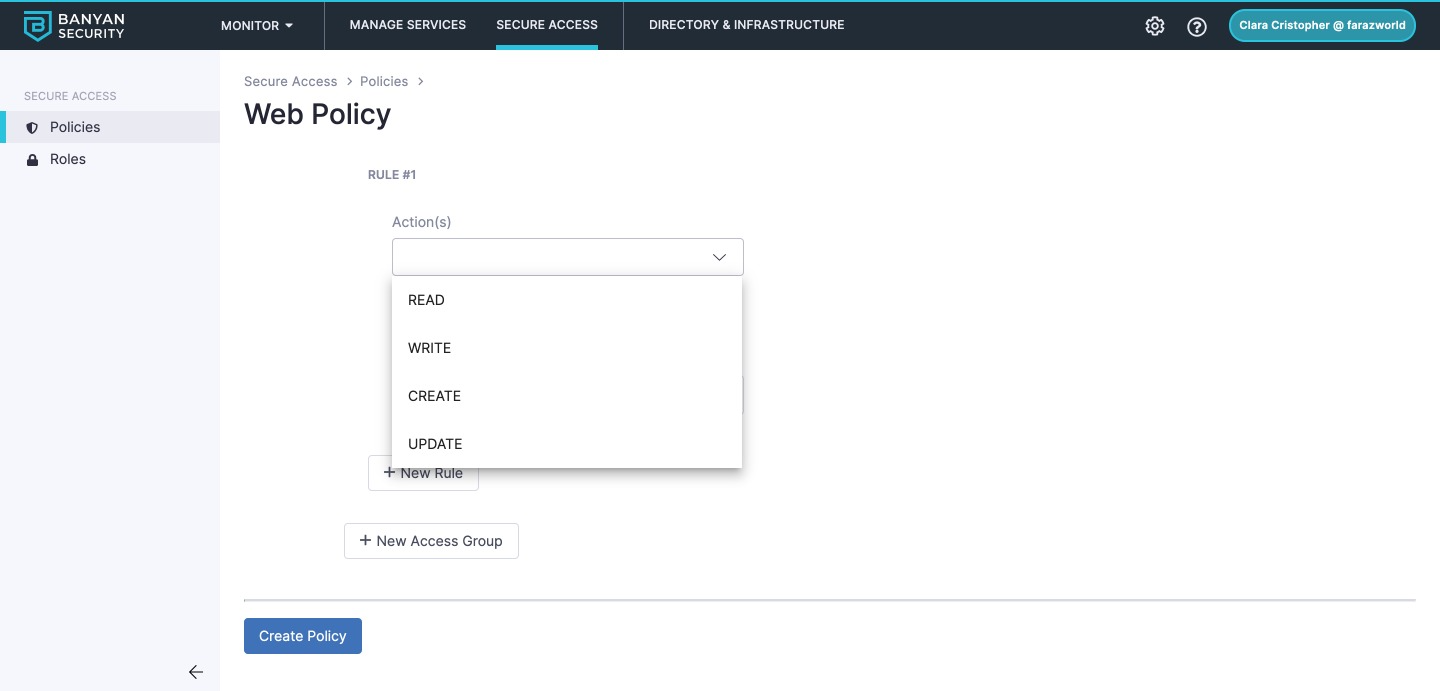The image size is (1440, 691).
Task: Add a New Access Group
Action: [431, 541]
